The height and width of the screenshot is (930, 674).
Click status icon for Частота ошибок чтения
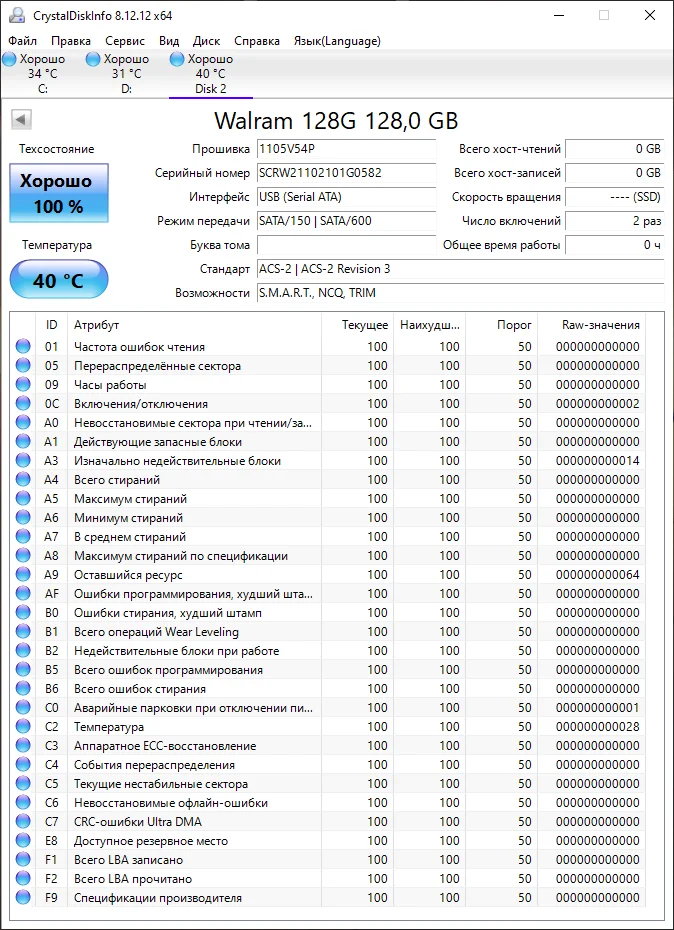[x=23, y=346]
